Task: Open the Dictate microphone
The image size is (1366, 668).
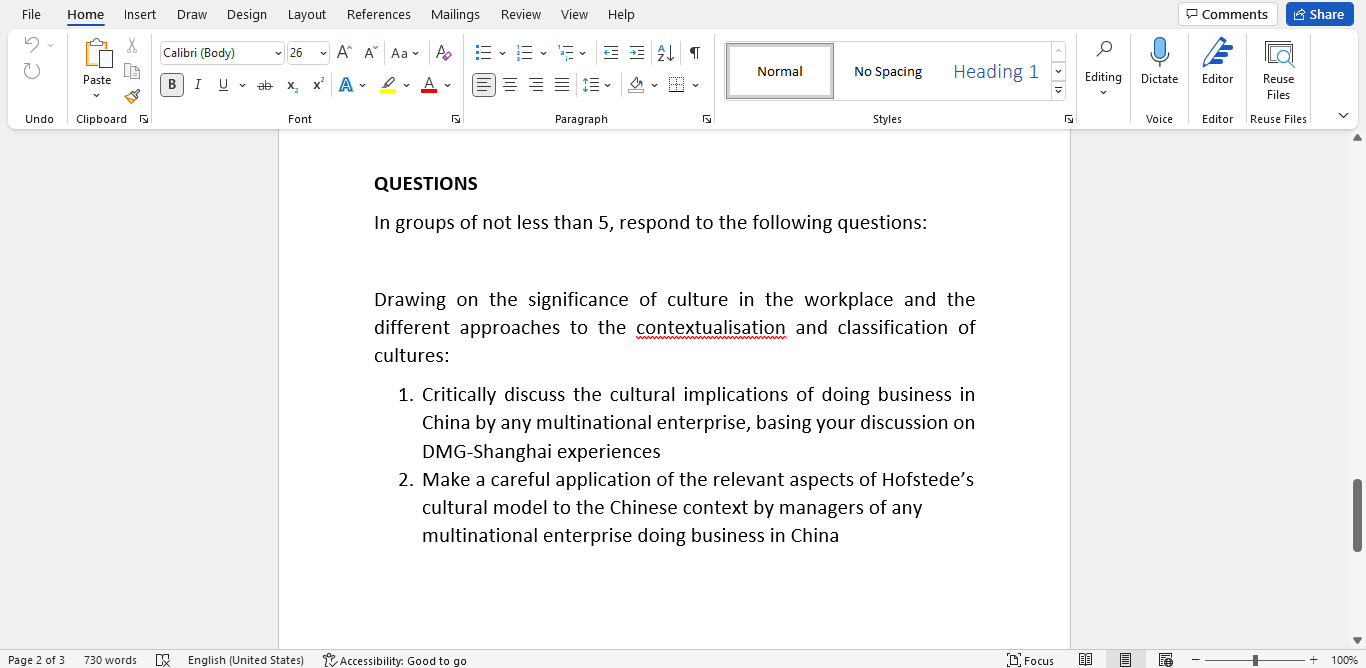Action: pyautogui.click(x=1159, y=62)
